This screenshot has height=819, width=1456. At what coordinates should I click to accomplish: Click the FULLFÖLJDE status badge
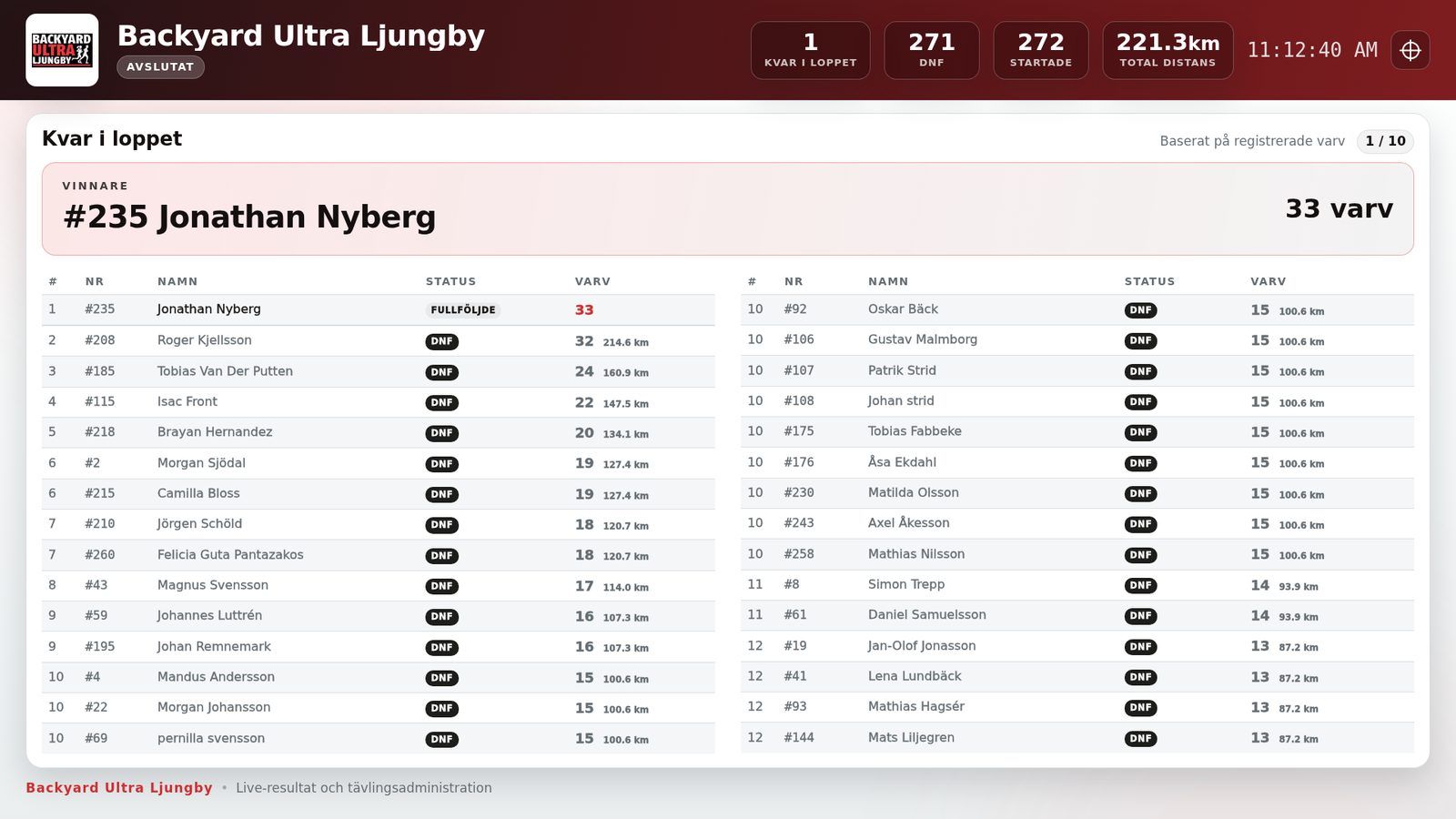[463, 309]
